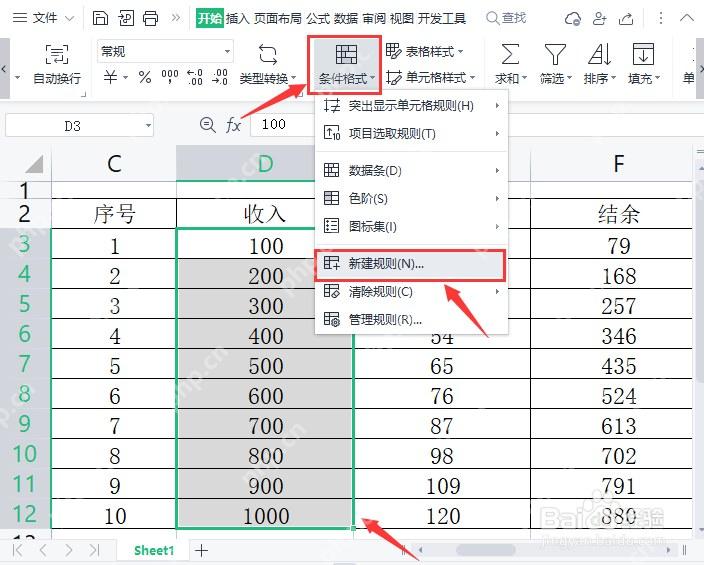This screenshot has height=565, width=704.
Task: Go to first sheet navigation arrow
Action: pos(18,550)
